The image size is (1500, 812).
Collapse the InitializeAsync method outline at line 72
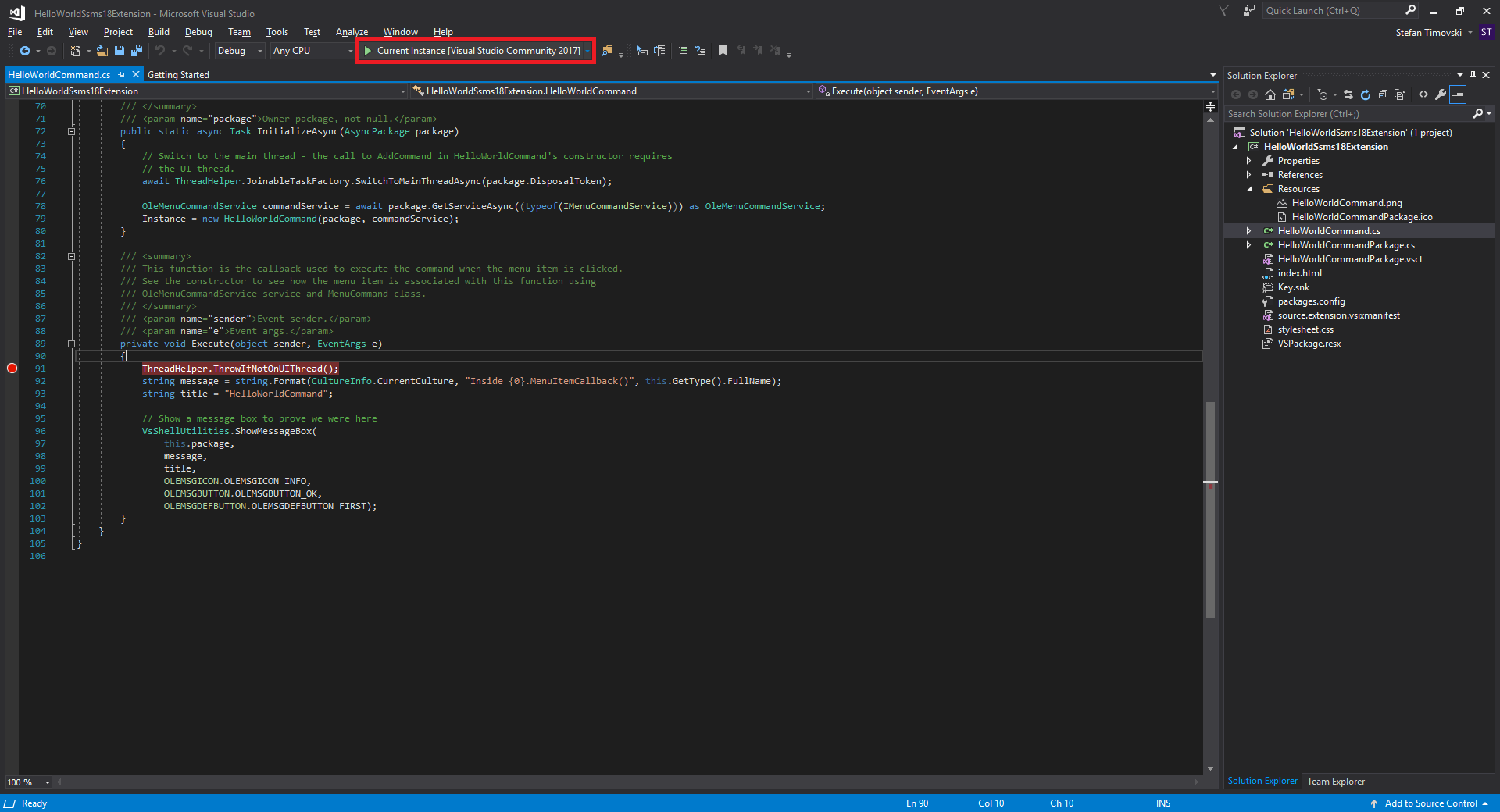(71, 131)
